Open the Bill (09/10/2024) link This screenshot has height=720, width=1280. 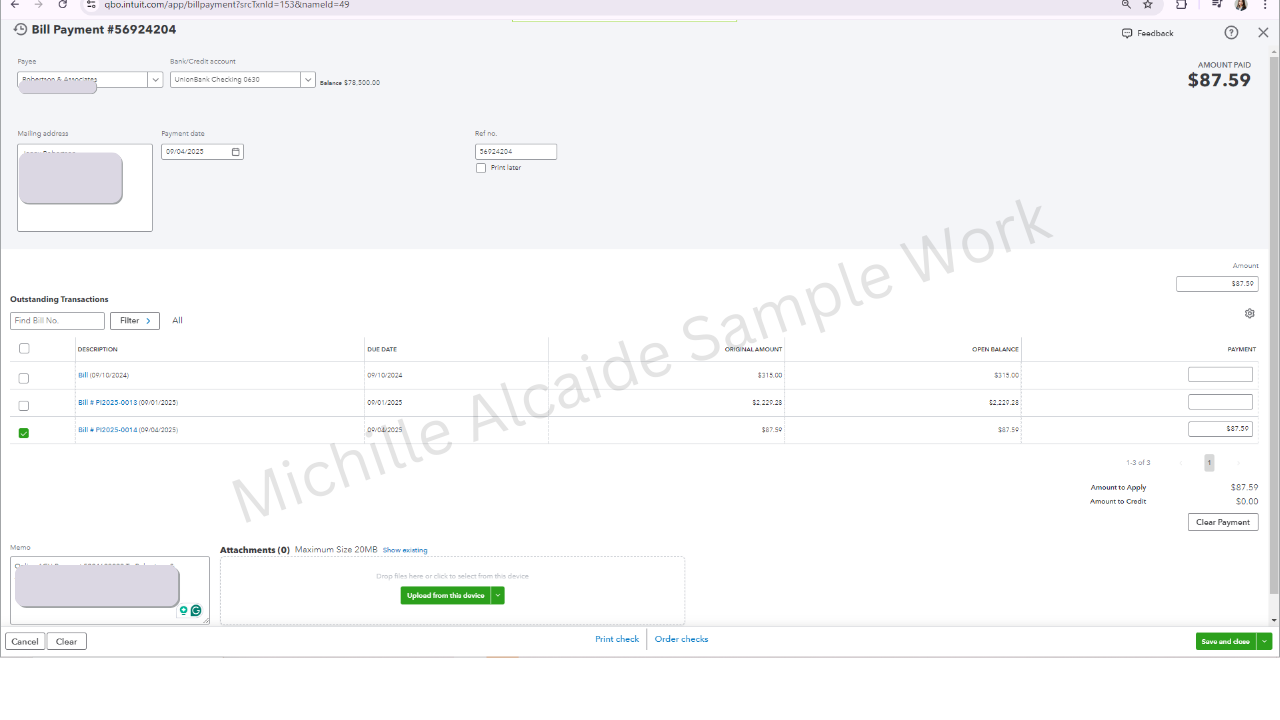click(103, 375)
